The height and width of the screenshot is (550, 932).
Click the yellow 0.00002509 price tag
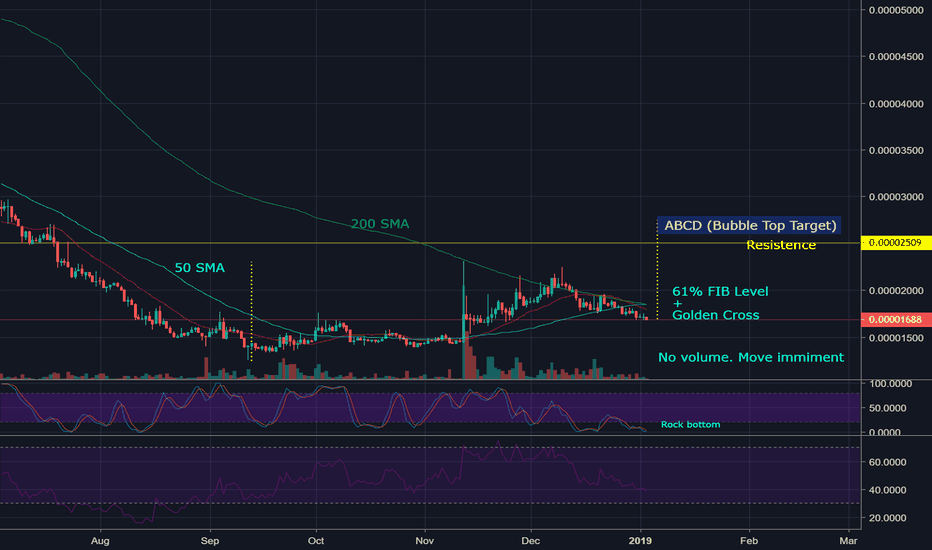[x=896, y=243]
